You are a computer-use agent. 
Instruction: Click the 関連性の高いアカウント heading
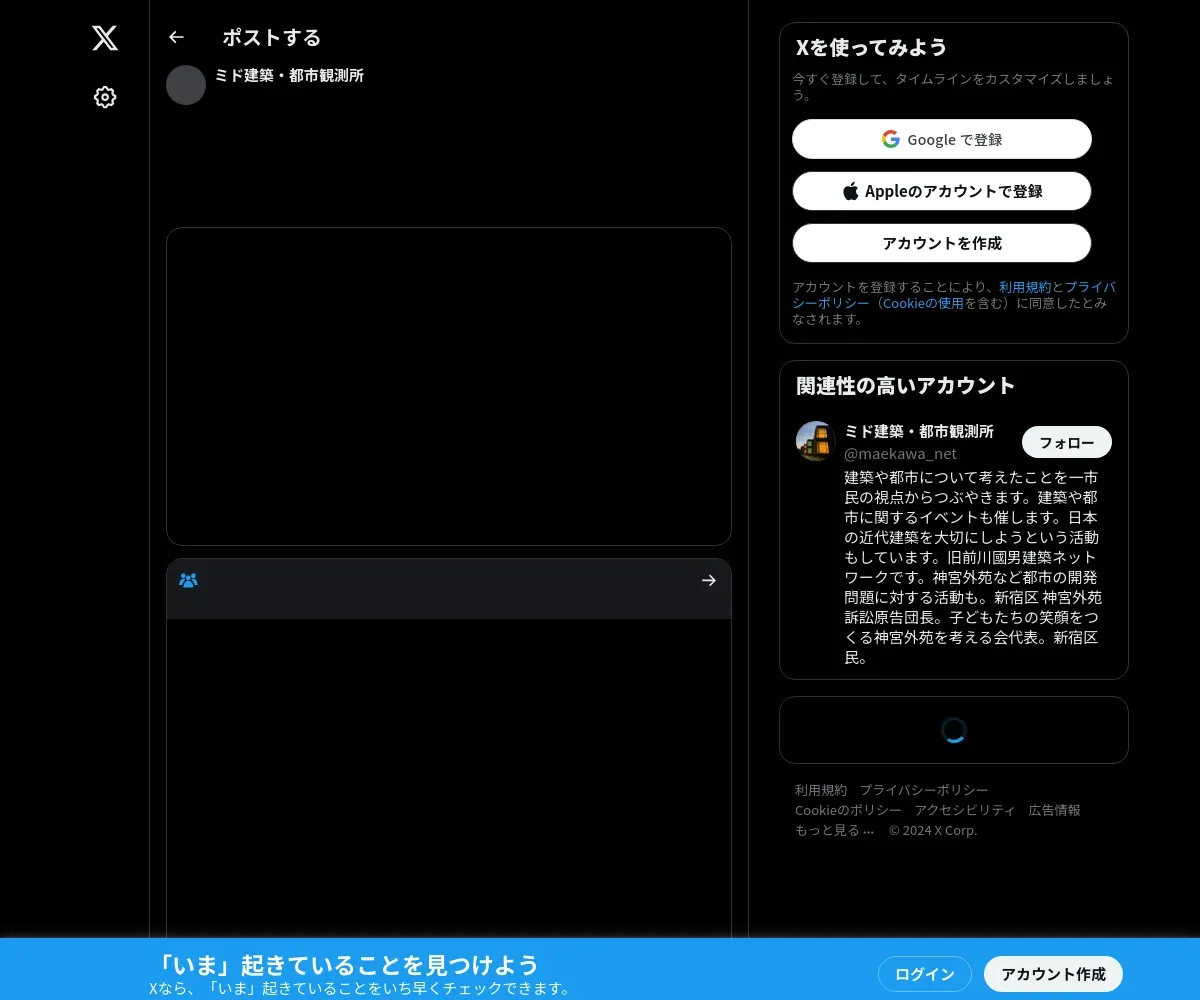[x=905, y=385]
